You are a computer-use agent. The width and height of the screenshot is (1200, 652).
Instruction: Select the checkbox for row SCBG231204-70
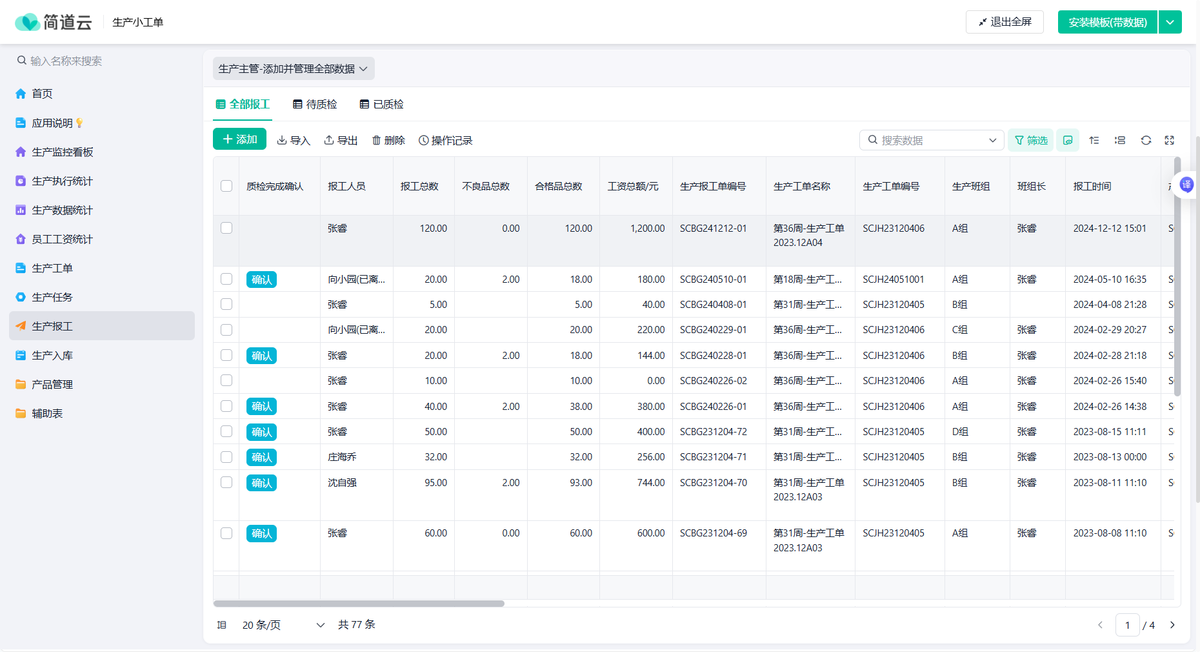click(226, 482)
